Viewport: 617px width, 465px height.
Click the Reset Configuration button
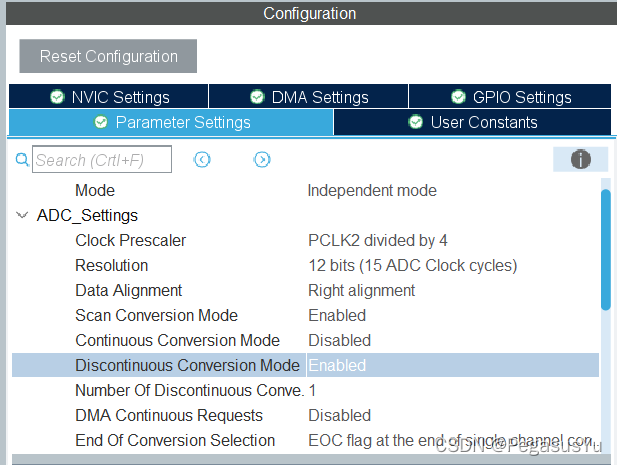[108, 56]
